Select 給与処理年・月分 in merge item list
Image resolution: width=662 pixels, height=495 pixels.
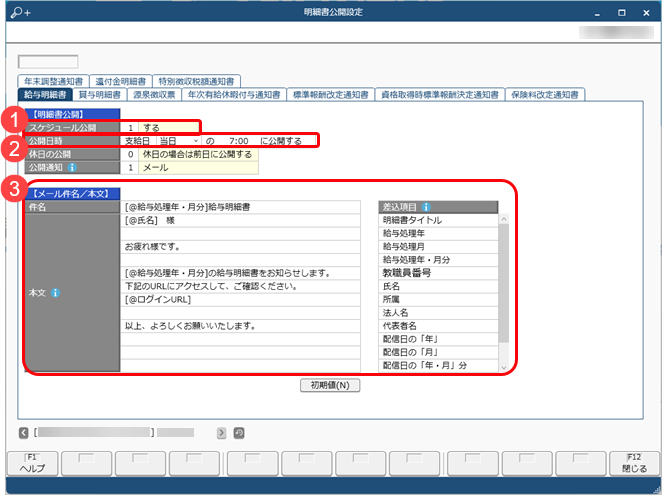click(438, 260)
